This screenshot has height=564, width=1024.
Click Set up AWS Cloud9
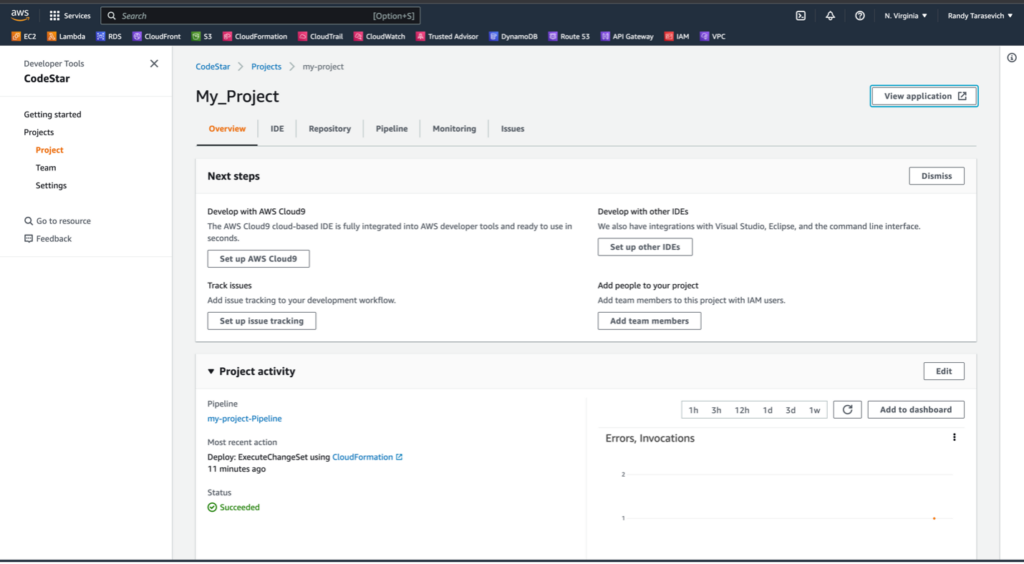[259, 259]
